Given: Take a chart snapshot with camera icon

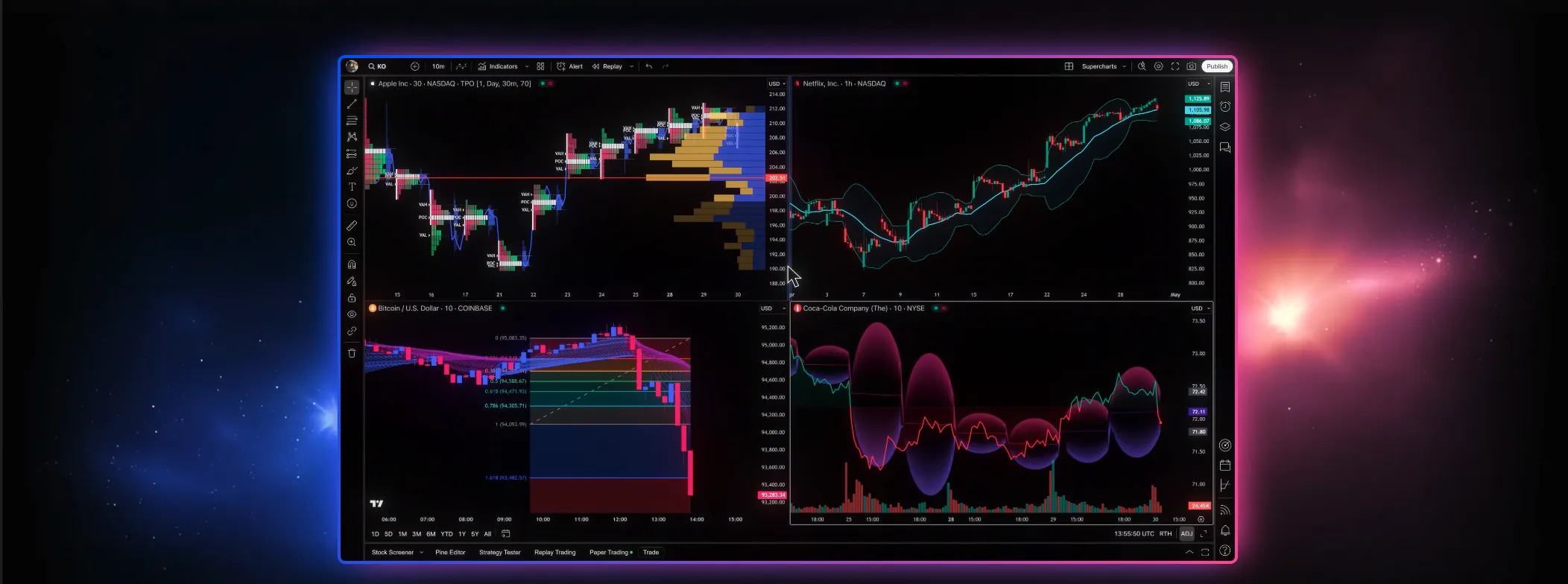Looking at the screenshot, I should click(x=1192, y=66).
